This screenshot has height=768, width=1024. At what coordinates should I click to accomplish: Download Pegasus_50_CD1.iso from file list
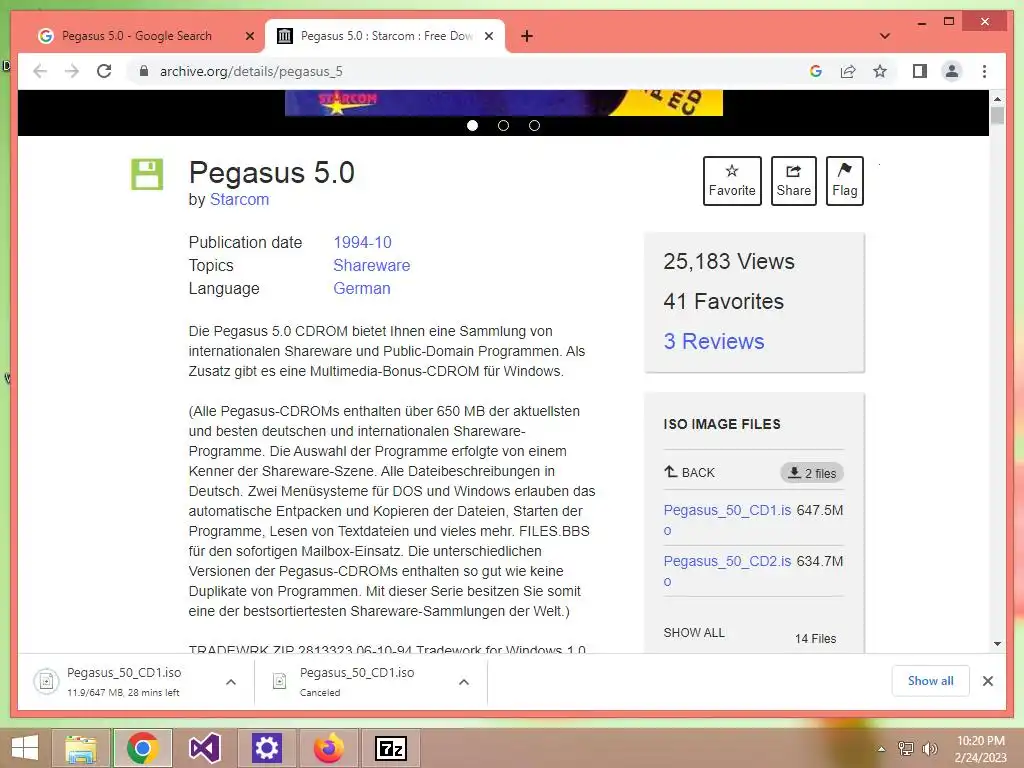728,520
